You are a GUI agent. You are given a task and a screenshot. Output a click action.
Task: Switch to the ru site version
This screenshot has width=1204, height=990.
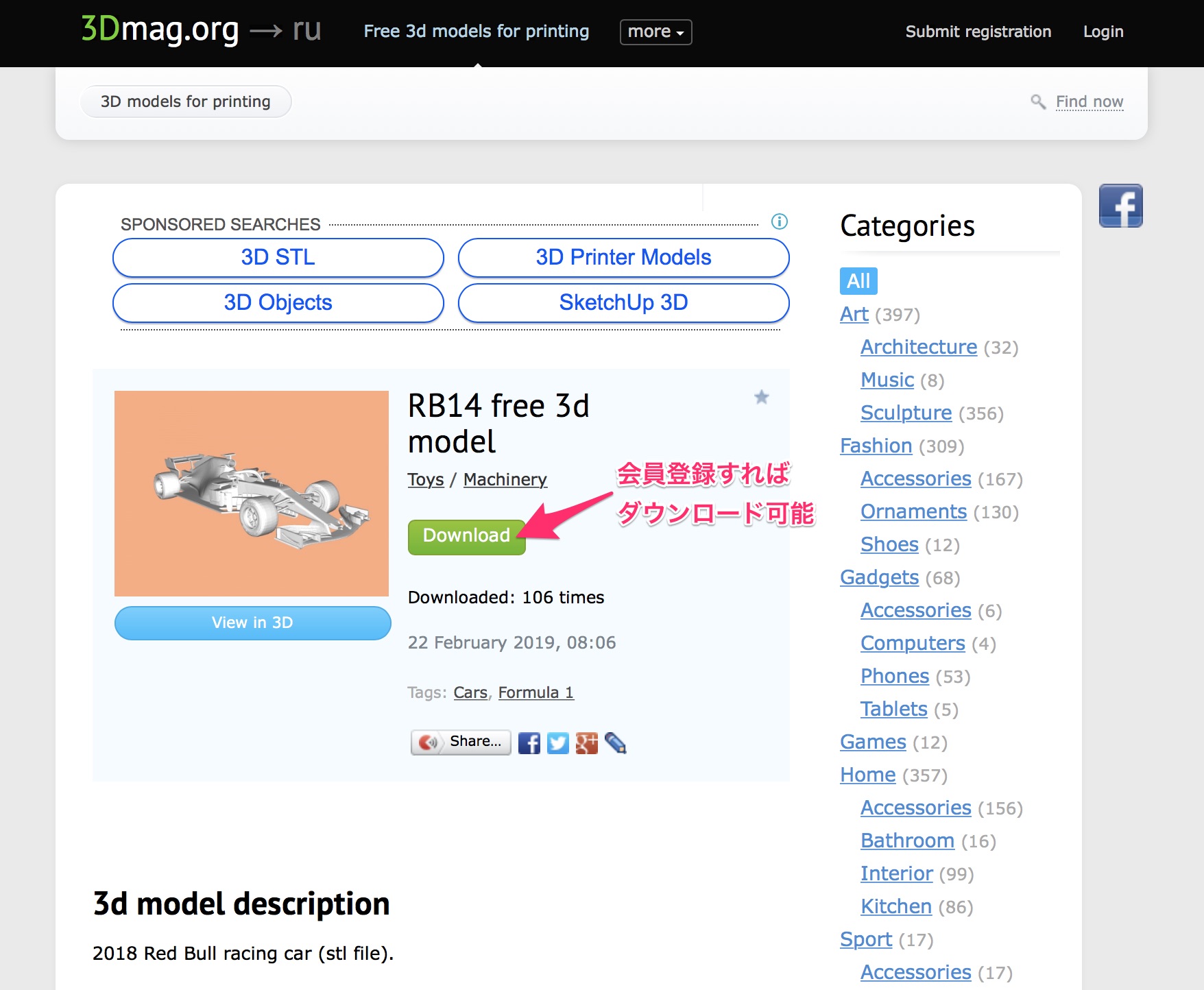click(306, 30)
